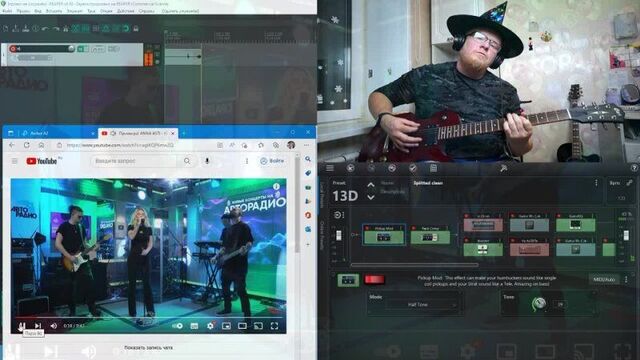This screenshot has width=640, height=360.
Task: Click the info card icon on the video
Action: click(276, 187)
